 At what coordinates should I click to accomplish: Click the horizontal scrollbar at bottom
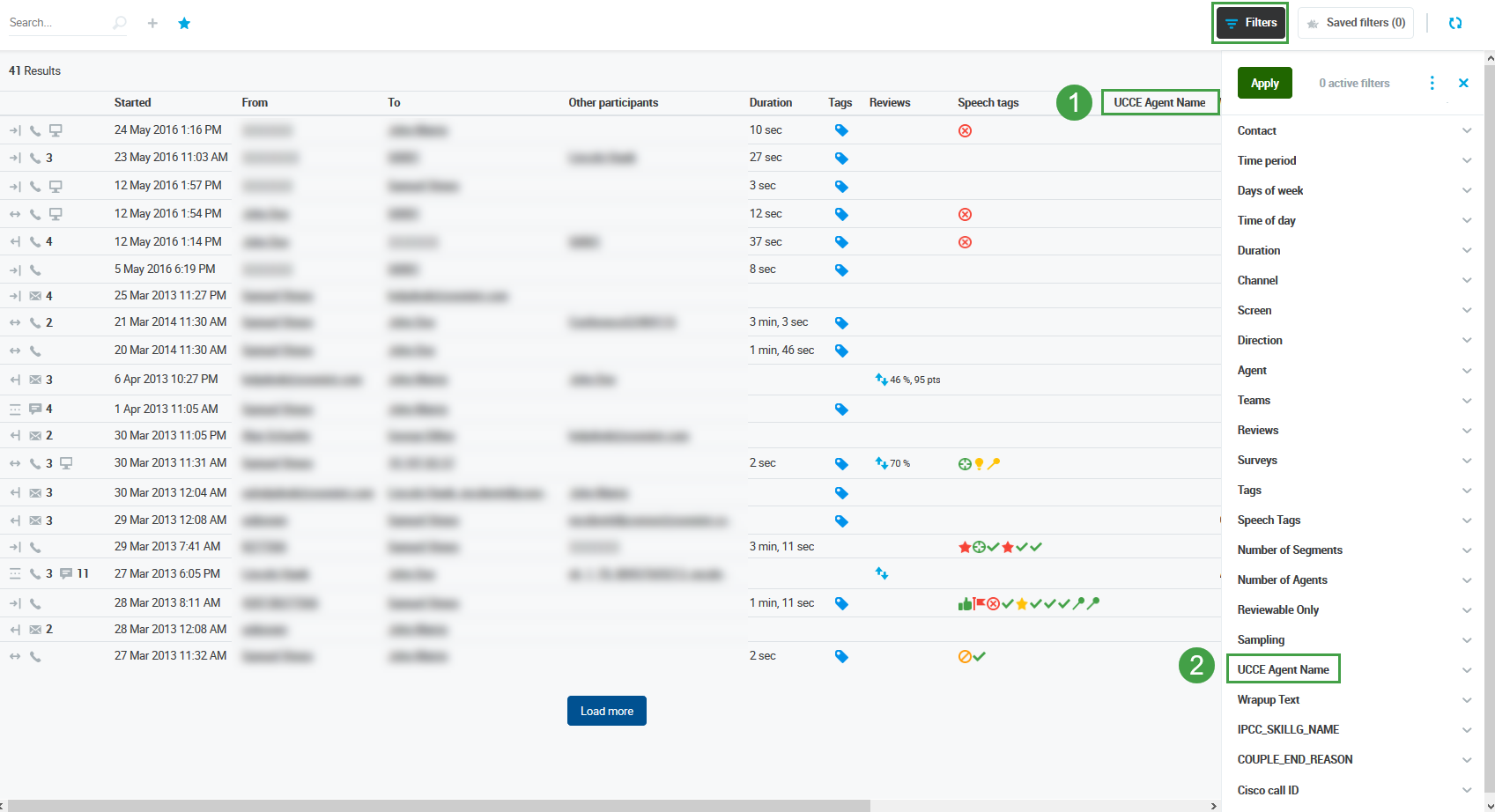click(440, 805)
